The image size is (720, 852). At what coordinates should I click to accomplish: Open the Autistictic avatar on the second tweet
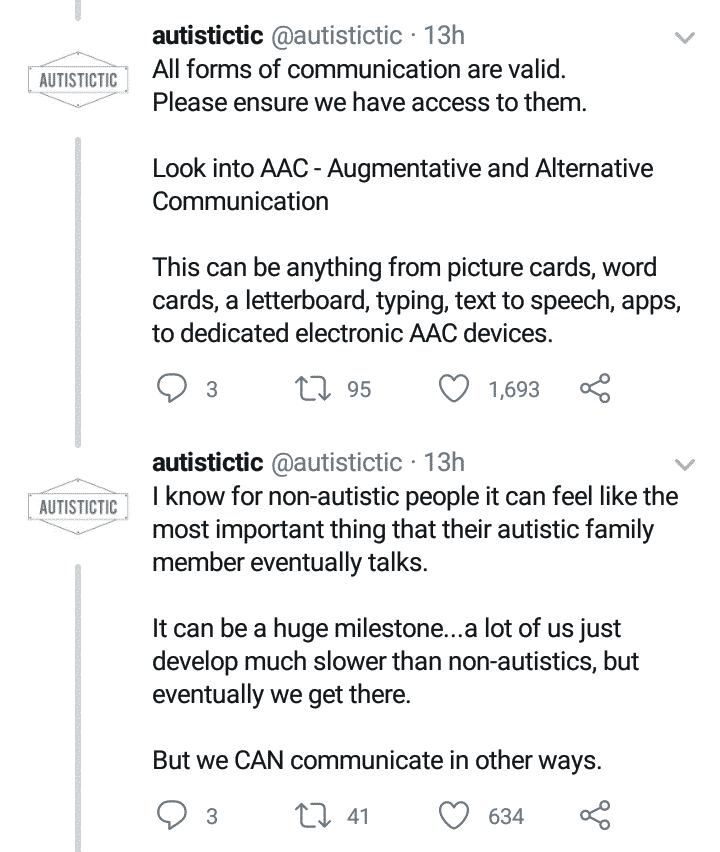(x=77, y=505)
